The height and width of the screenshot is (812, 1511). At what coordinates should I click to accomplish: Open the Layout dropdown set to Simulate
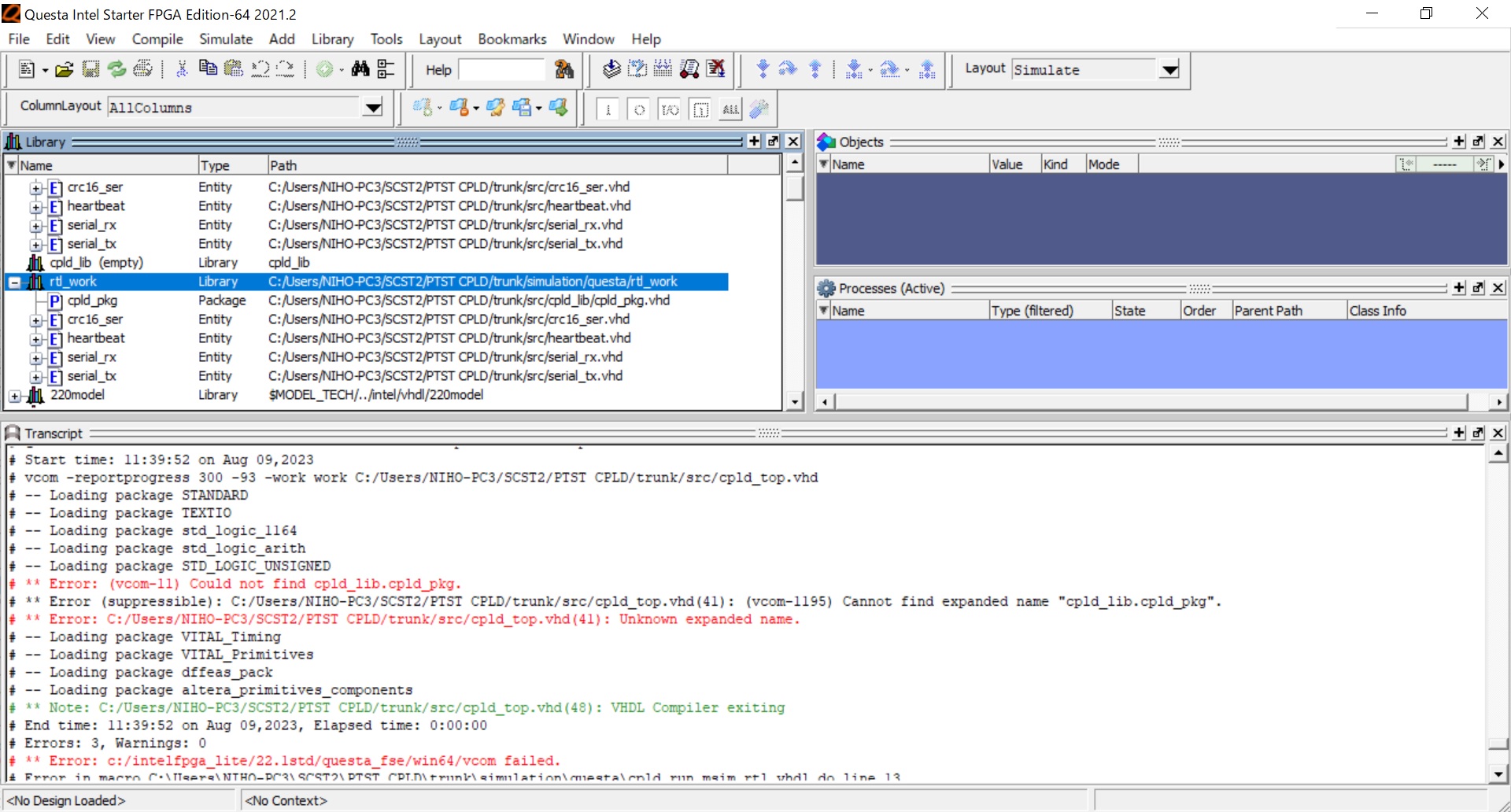pos(1170,70)
